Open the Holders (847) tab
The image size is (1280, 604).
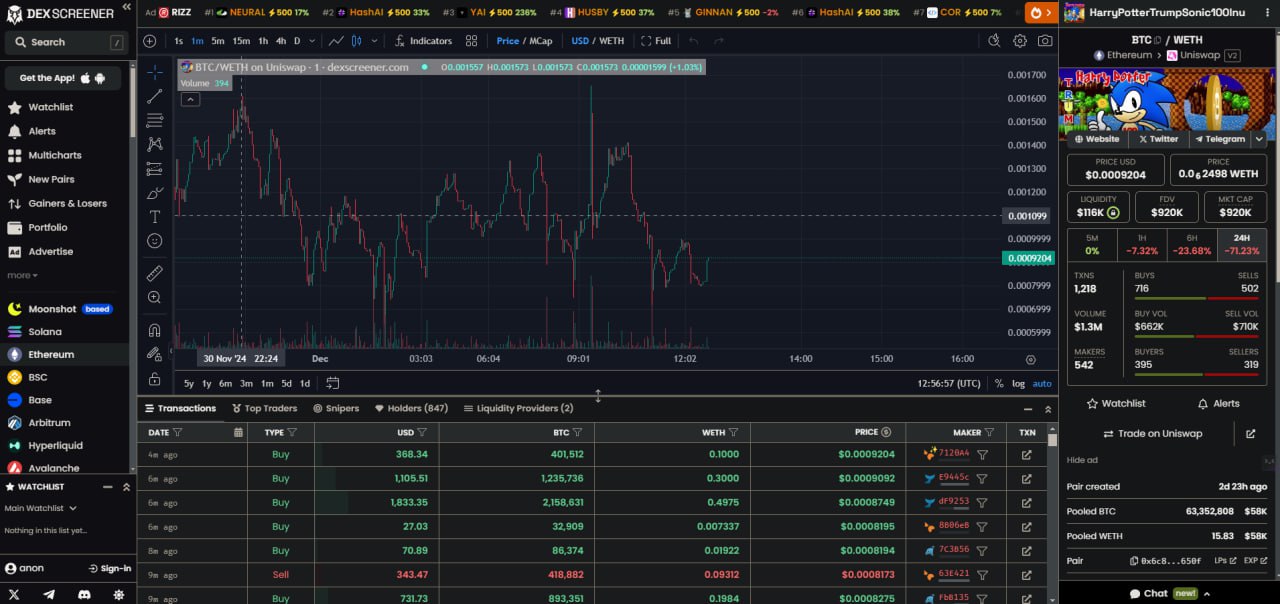411,408
